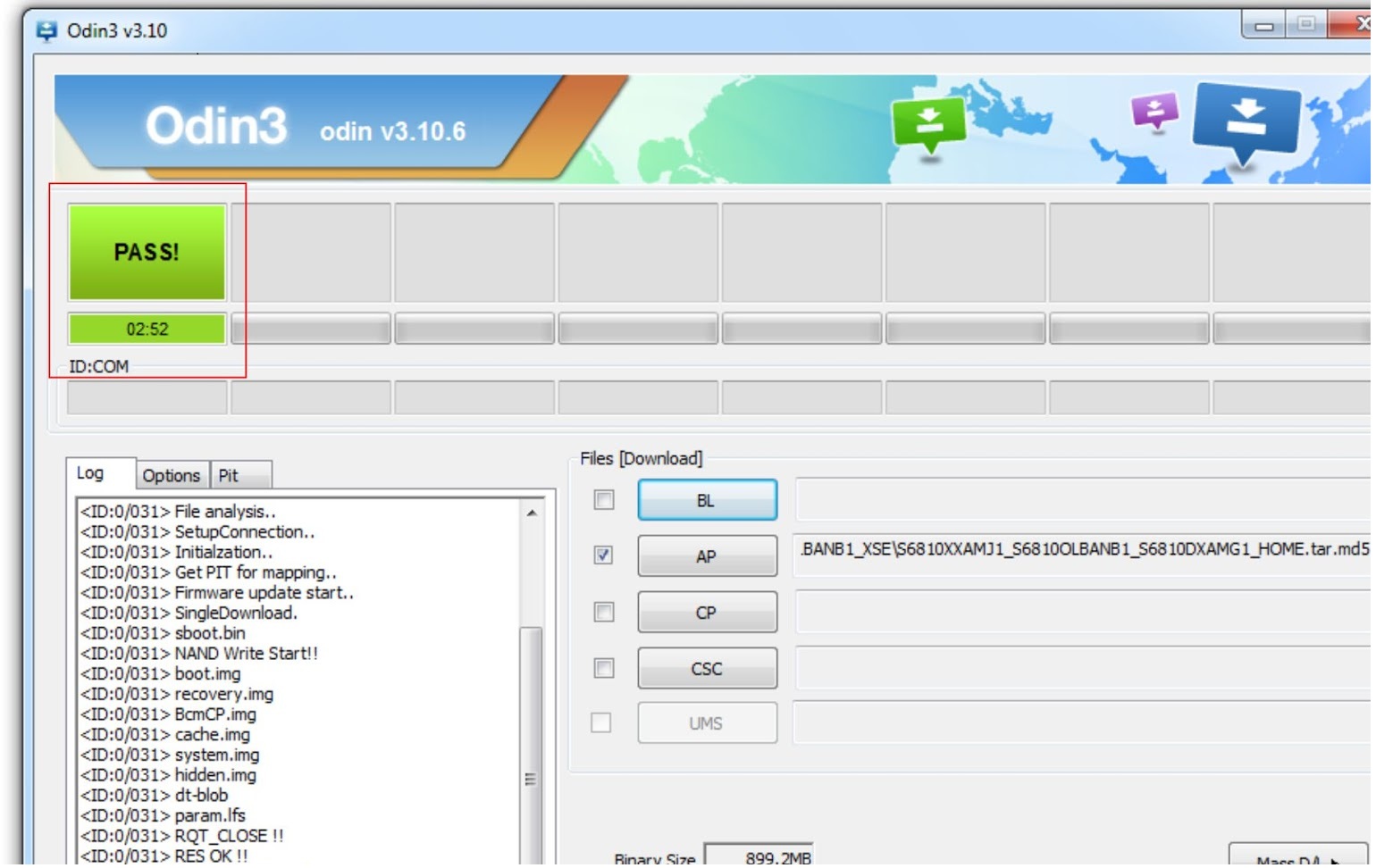Viewport: 1376px width, 868px height.
Task: Click the empty CSC file path field
Action: tap(1083, 669)
